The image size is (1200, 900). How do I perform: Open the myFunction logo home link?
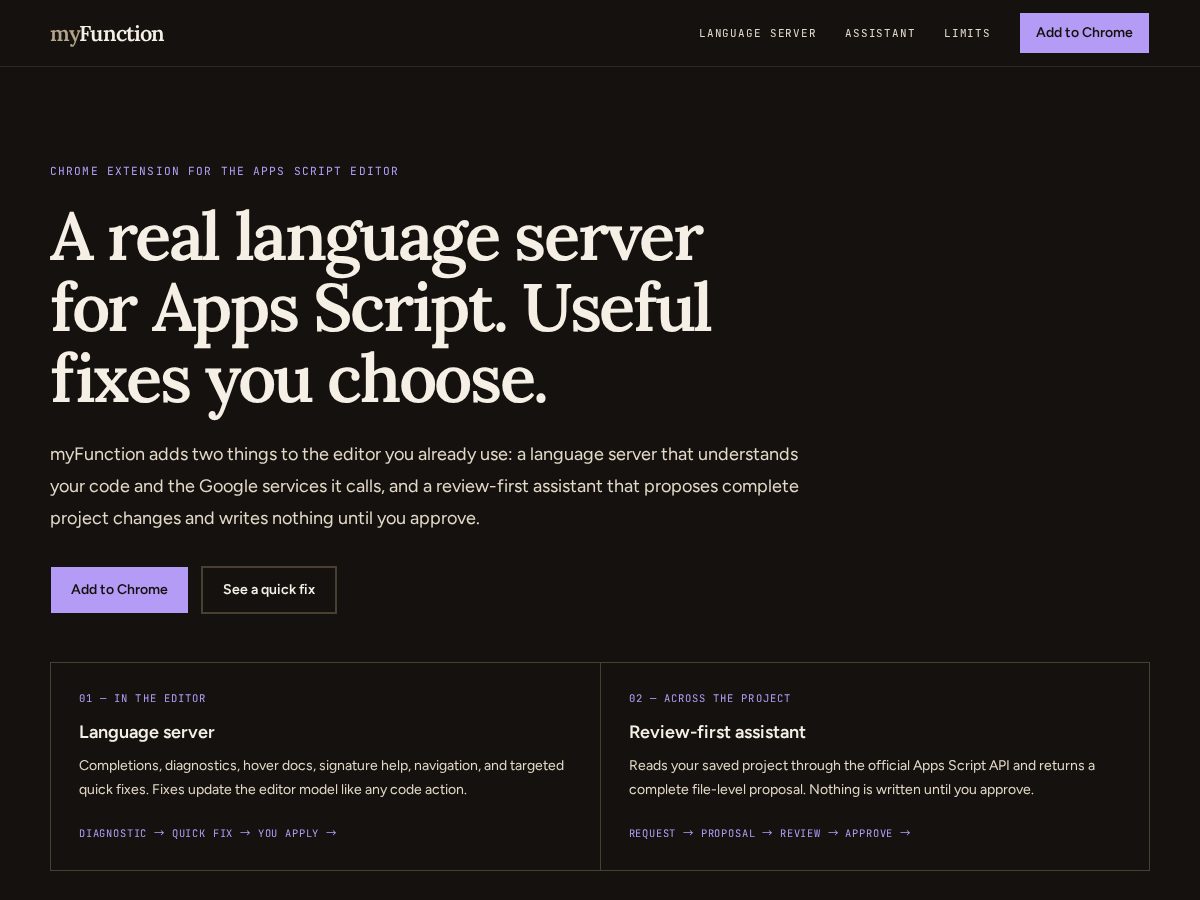click(107, 34)
